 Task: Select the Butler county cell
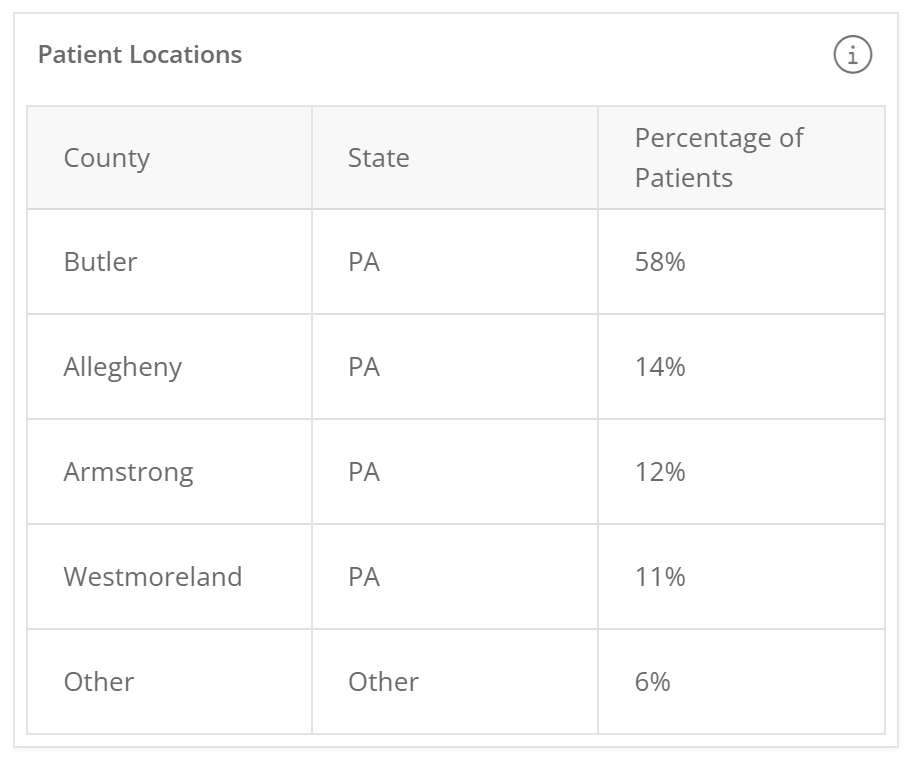[x=100, y=262]
